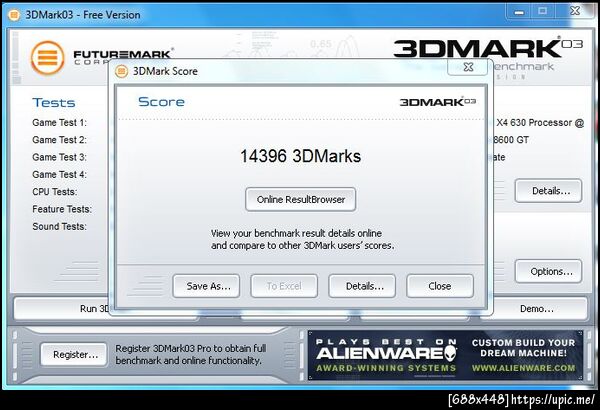
Task: Click the 'Game Test 3:' label
Action: pos(59,157)
